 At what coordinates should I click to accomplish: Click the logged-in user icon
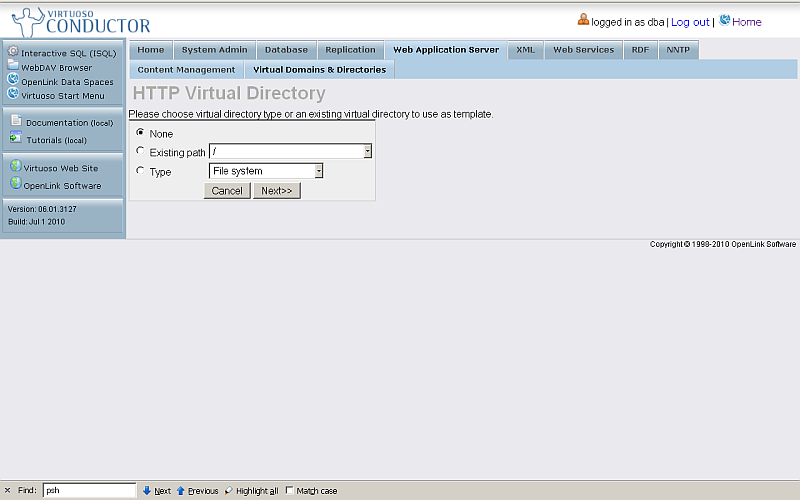click(583, 20)
